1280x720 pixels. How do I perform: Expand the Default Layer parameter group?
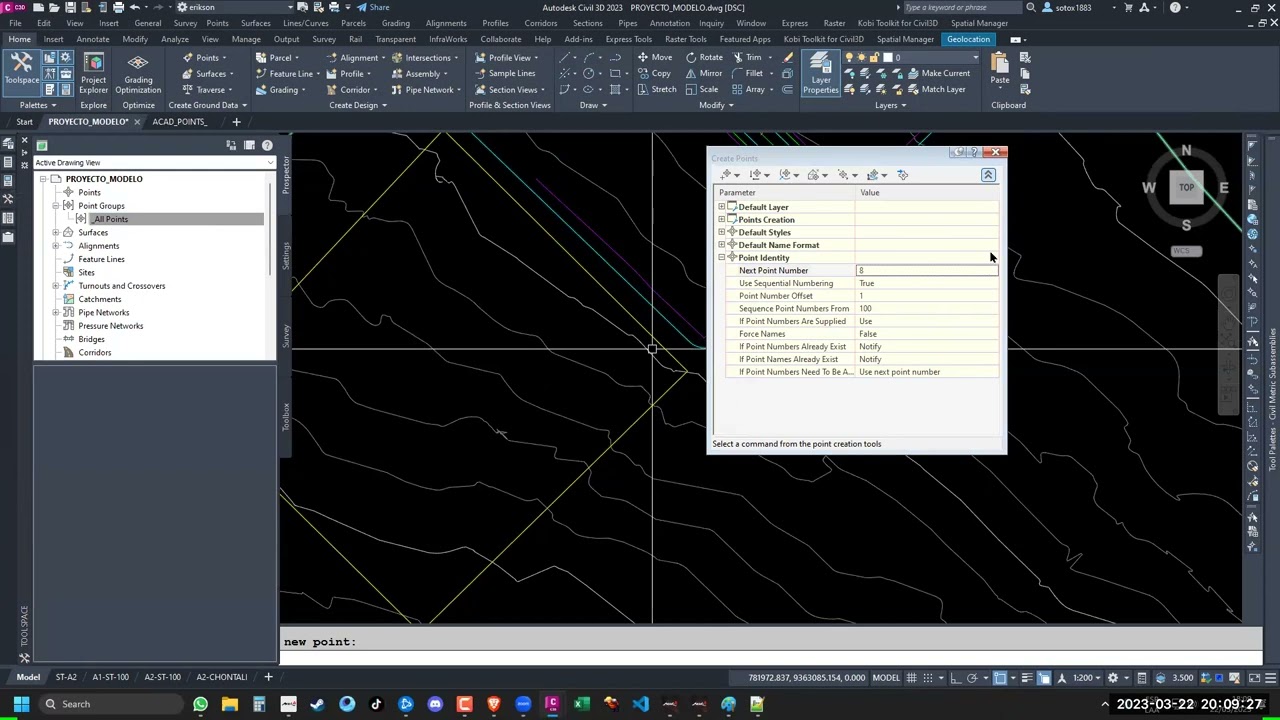pos(722,207)
